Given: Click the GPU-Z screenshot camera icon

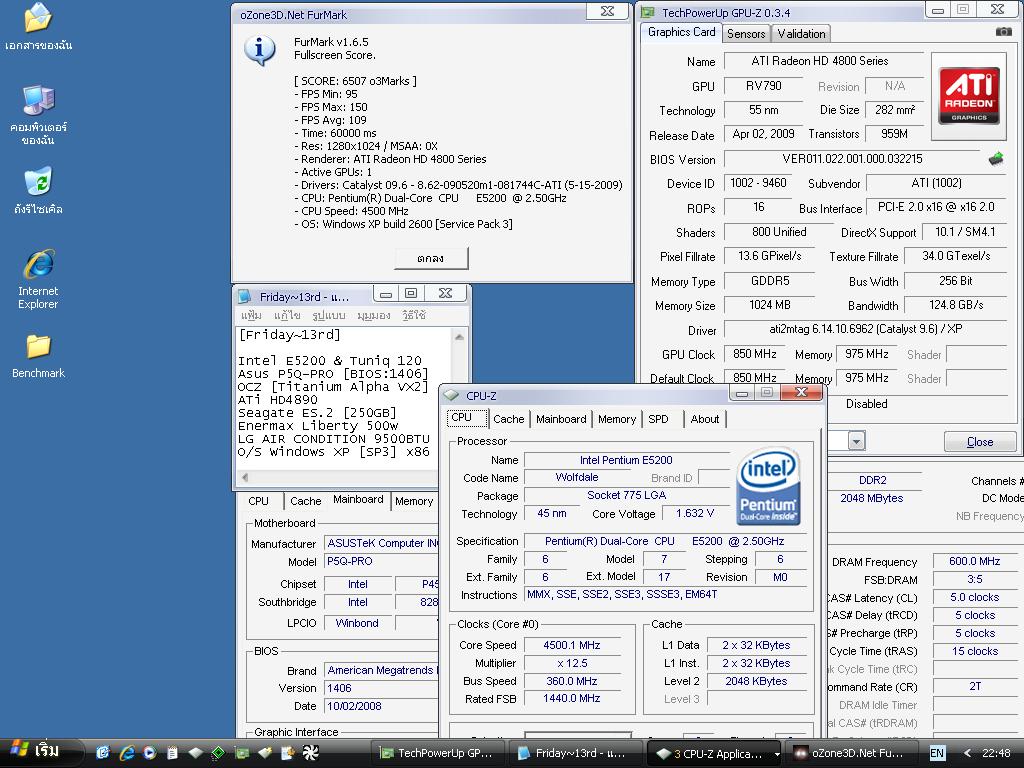Looking at the screenshot, I should click(x=1003, y=32).
